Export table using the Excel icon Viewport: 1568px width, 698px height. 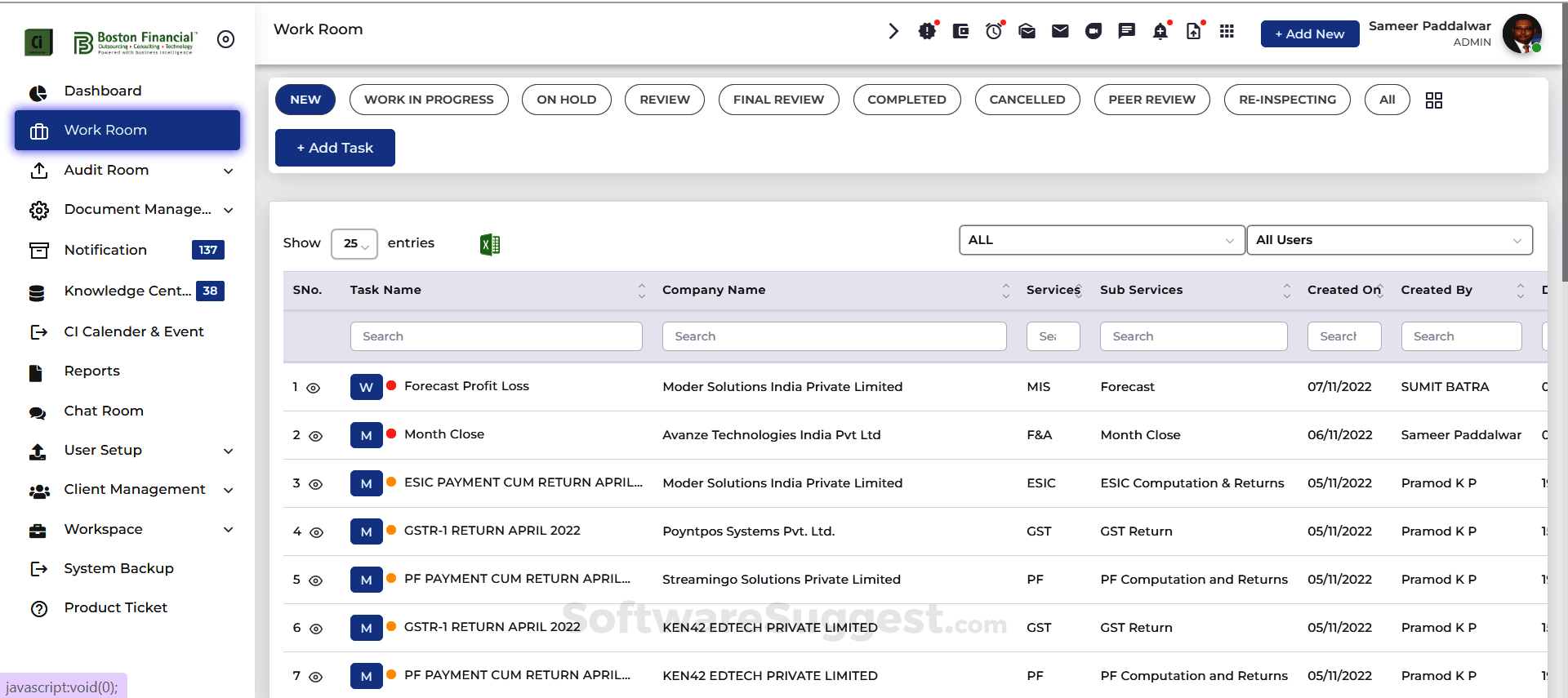pos(490,244)
